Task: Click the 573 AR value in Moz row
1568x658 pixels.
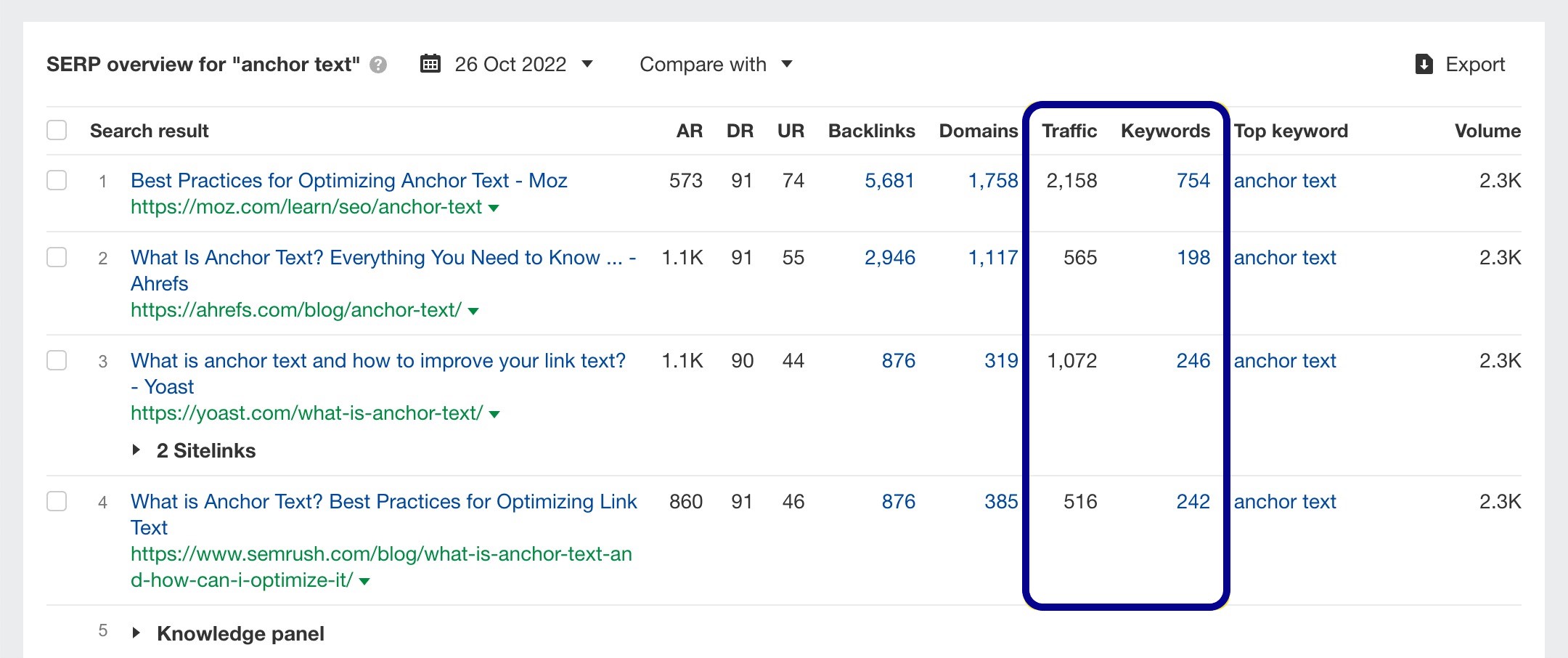Action: pyautogui.click(x=686, y=180)
